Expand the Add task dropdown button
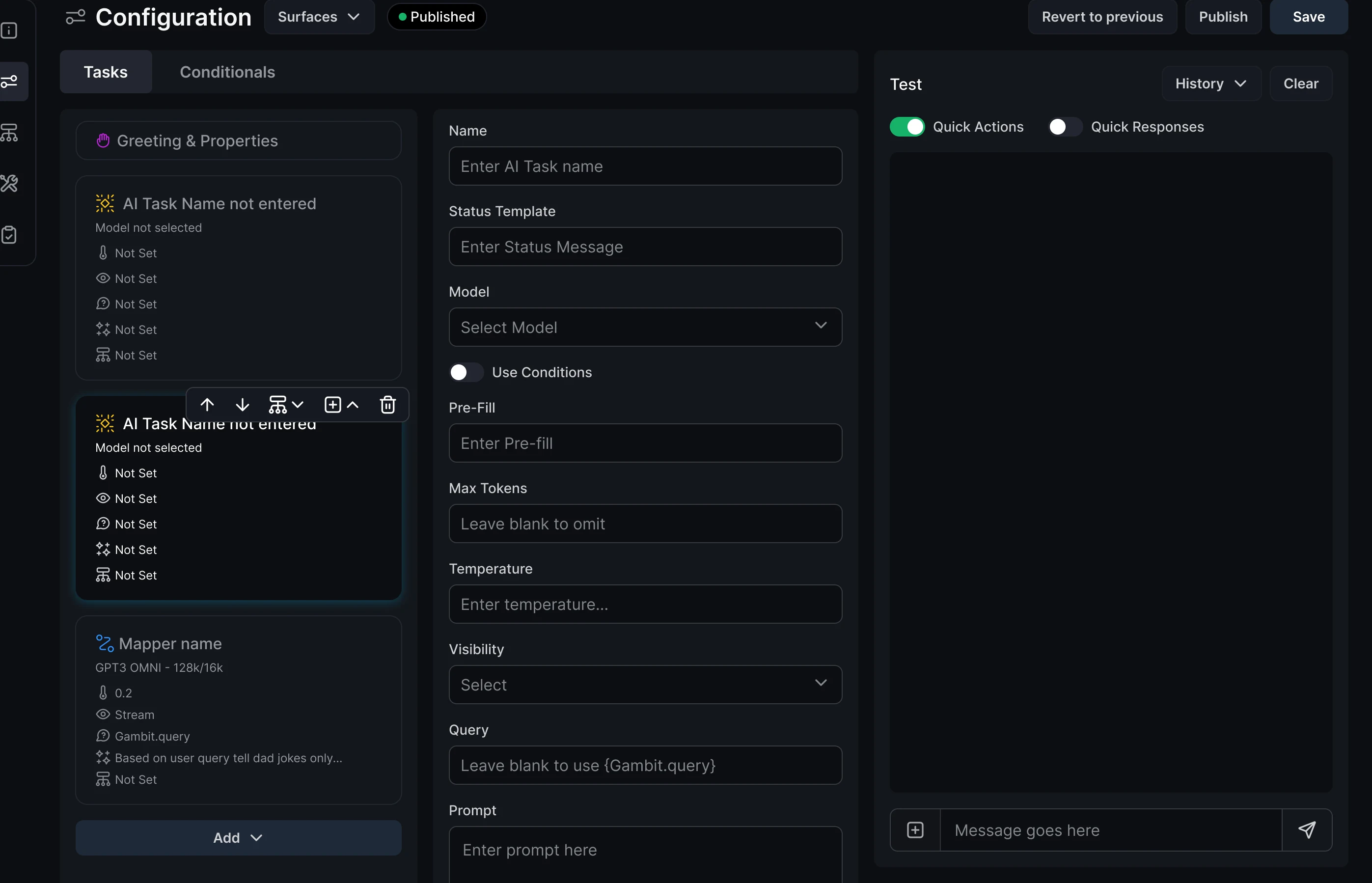 (238, 838)
